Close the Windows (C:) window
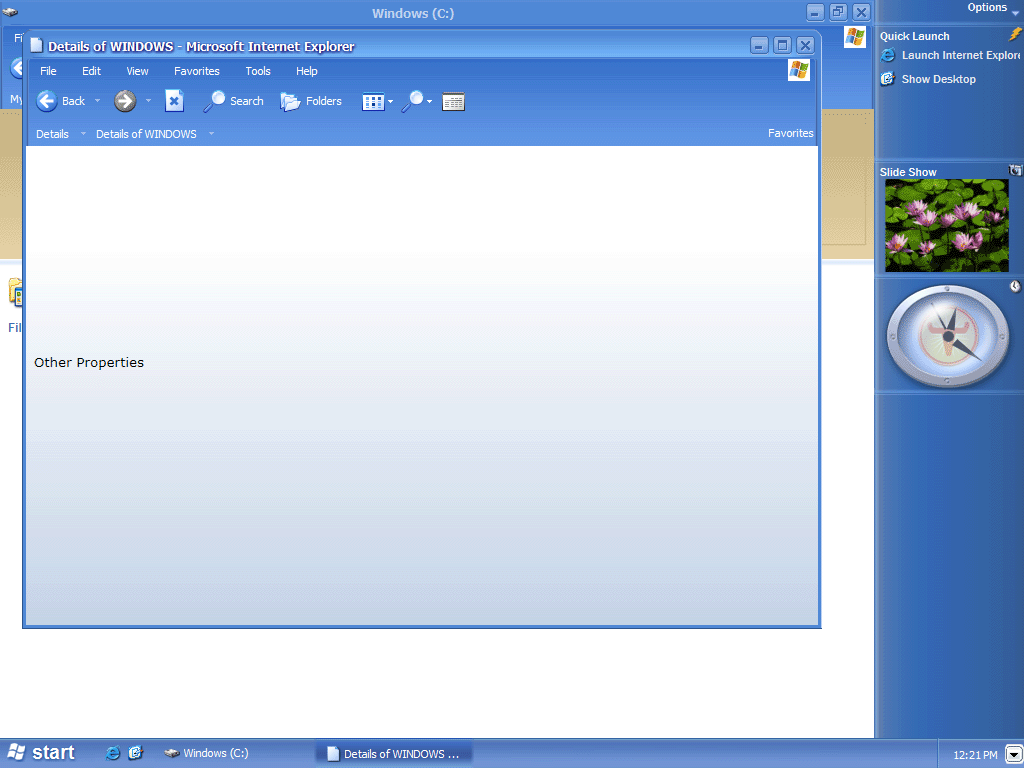 (x=861, y=12)
